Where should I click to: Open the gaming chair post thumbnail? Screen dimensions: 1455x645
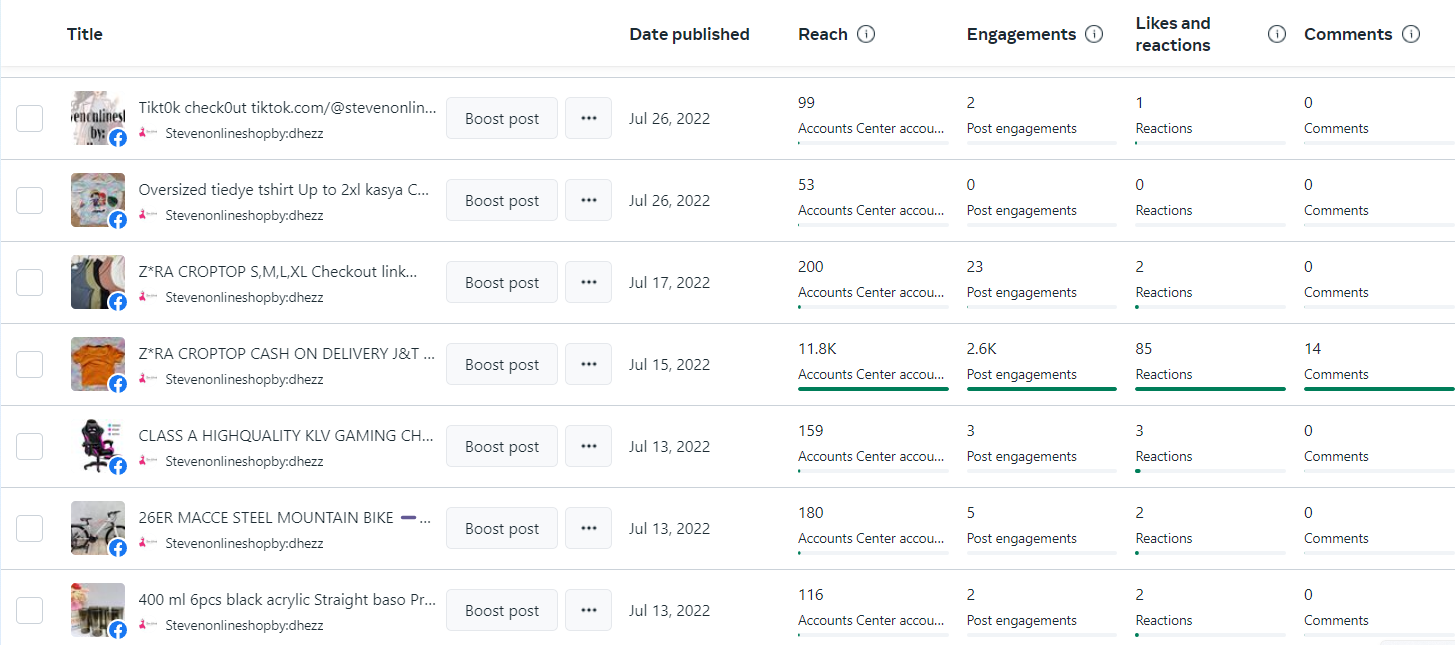pyautogui.click(x=98, y=446)
